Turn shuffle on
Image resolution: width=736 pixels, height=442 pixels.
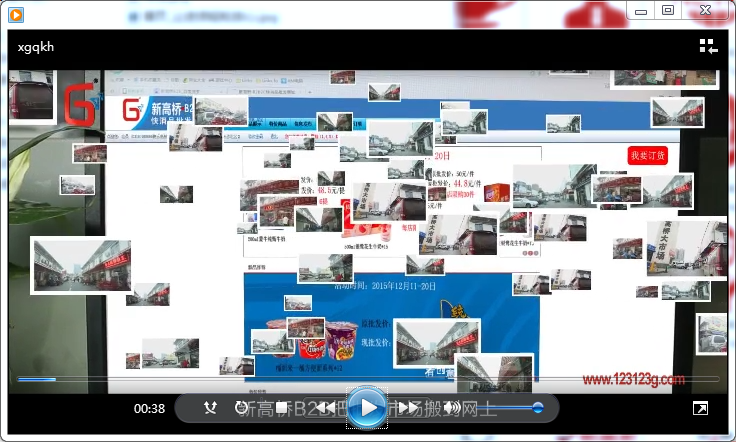[x=210, y=408]
